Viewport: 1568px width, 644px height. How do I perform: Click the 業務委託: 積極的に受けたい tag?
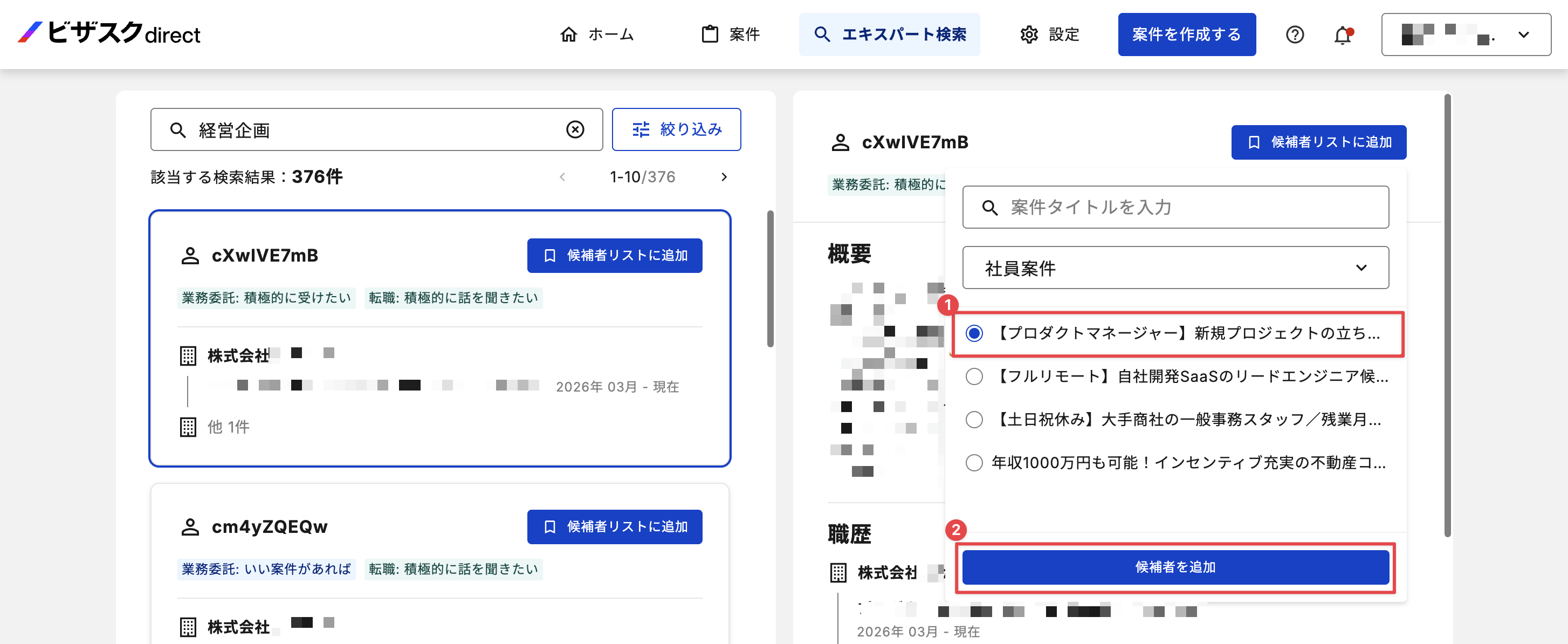(x=266, y=298)
